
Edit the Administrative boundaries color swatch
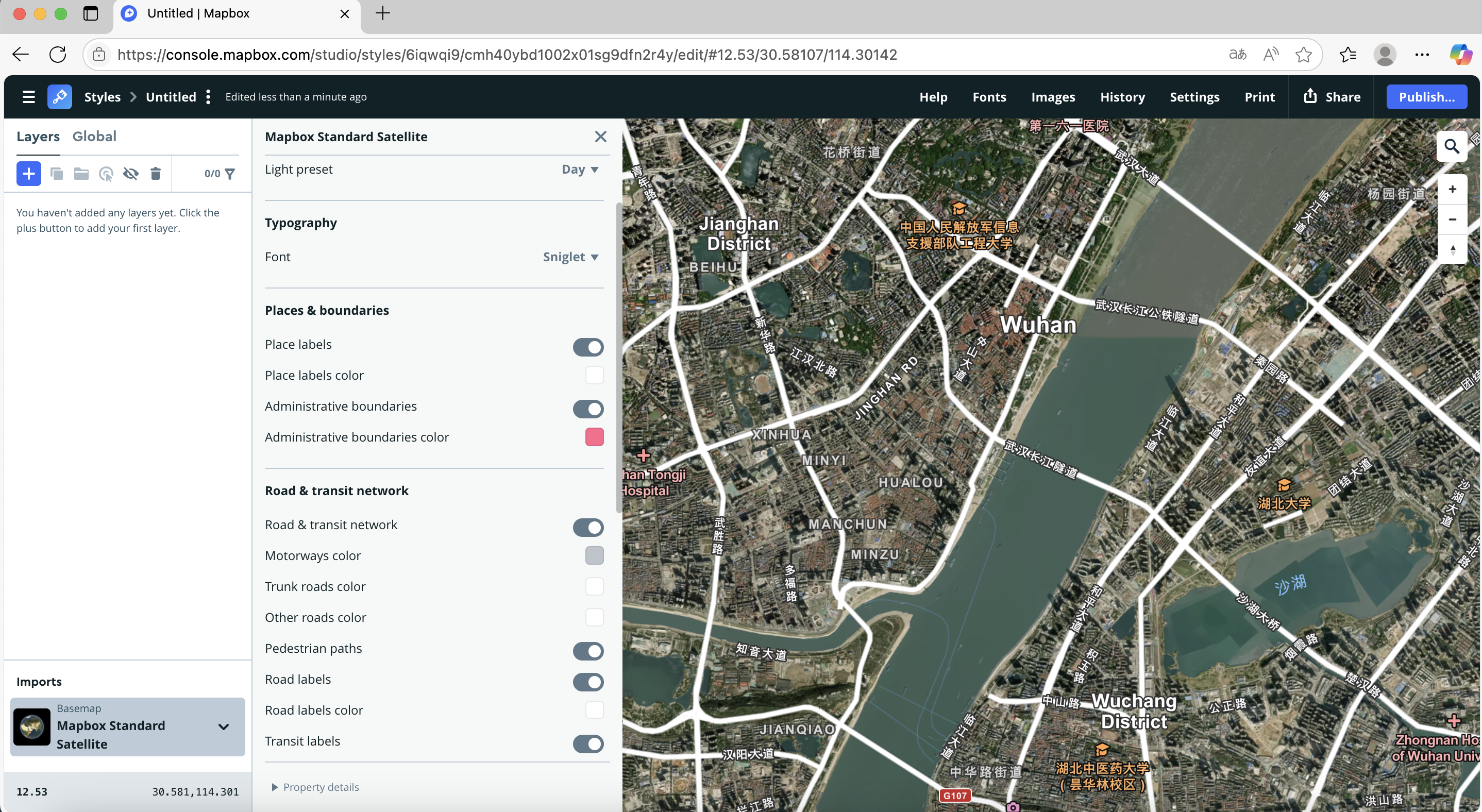point(594,437)
